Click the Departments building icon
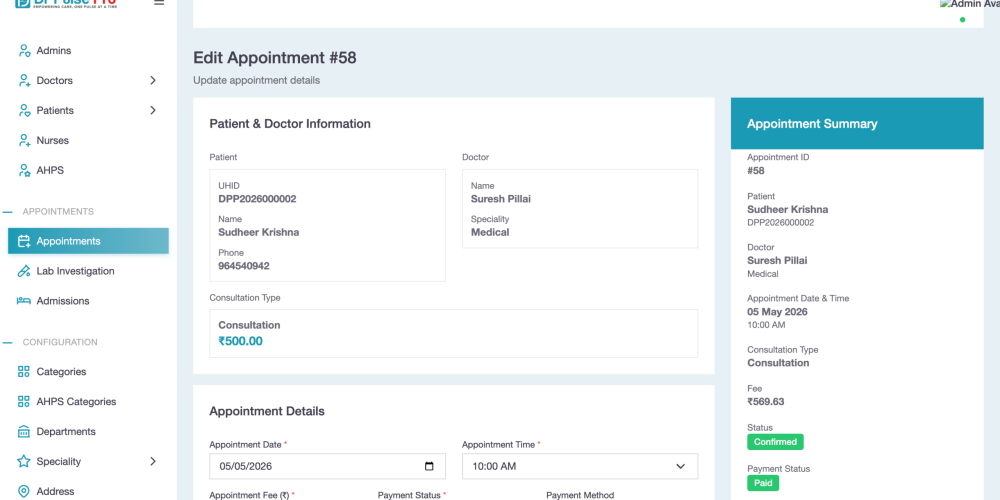The width and height of the screenshot is (1000, 500). 24,432
